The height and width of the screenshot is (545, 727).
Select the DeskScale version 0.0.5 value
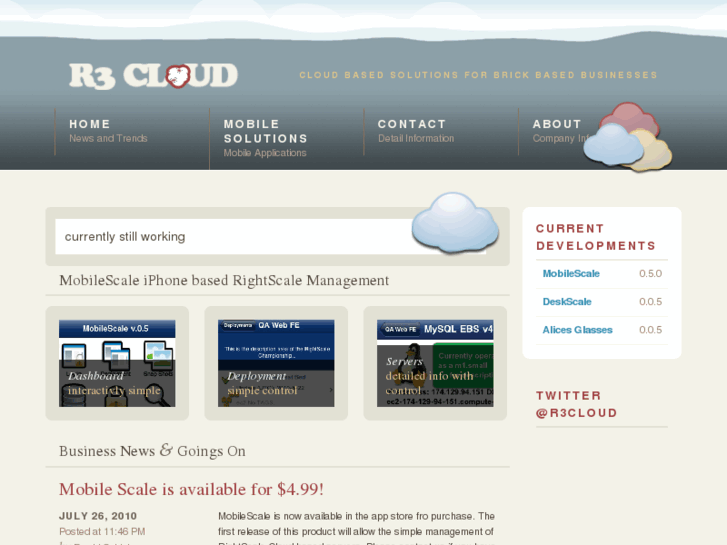[x=650, y=301]
